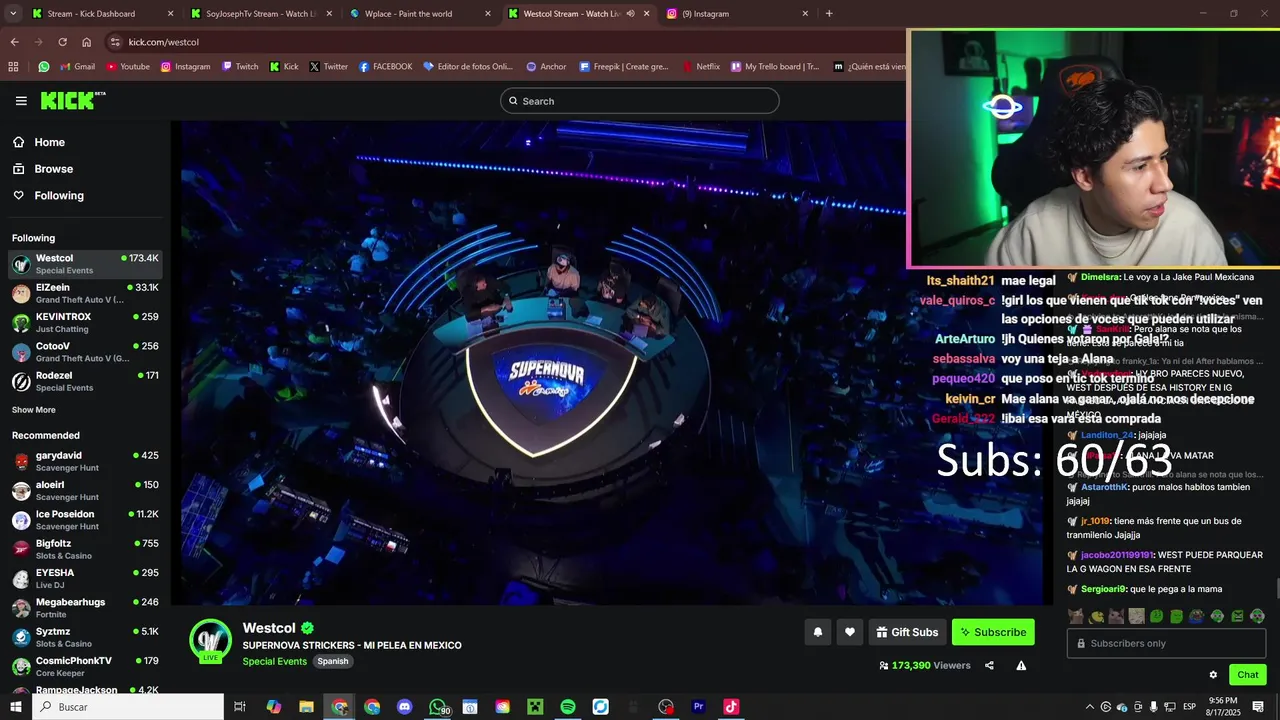Open Windows notification center
This screenshot has height=720, width=1280.
[1258, 707]
